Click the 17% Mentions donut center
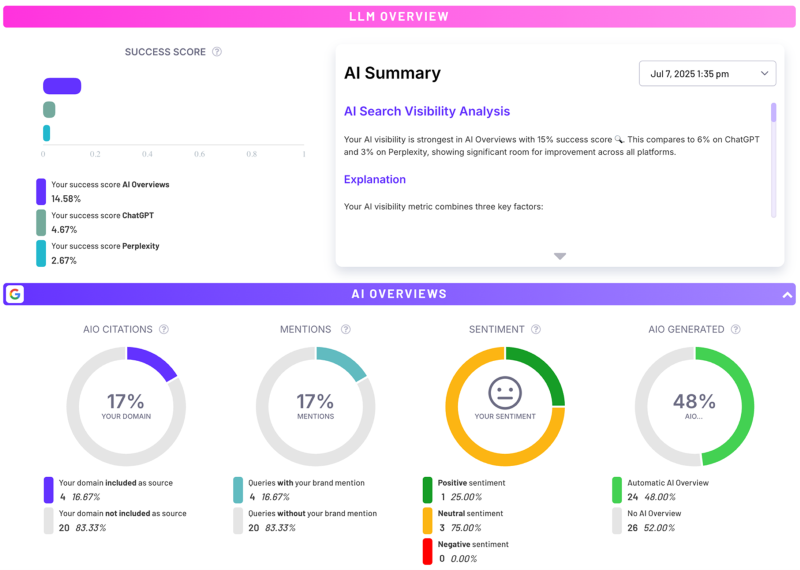The height and width of the screenshot is (570, 800). click(315, 406)
